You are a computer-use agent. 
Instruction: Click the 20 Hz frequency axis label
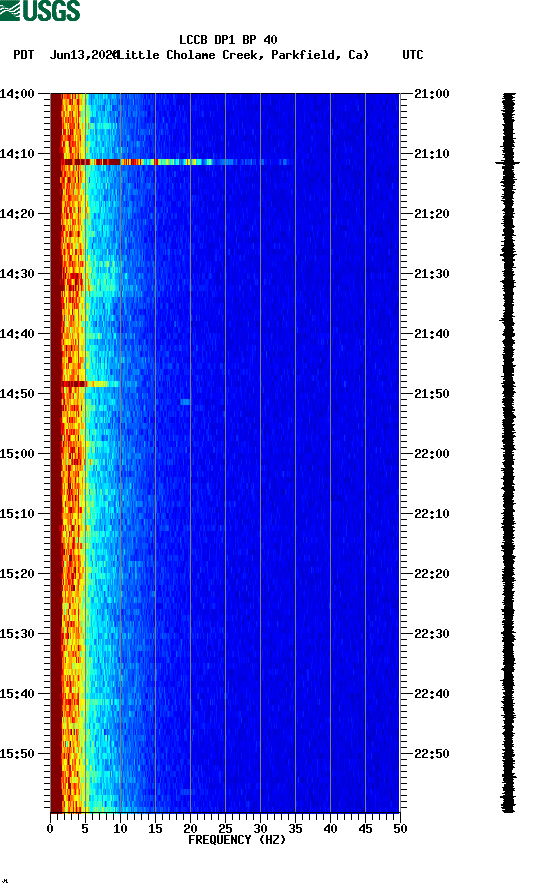pyautogui.click(x=190, y=829)
